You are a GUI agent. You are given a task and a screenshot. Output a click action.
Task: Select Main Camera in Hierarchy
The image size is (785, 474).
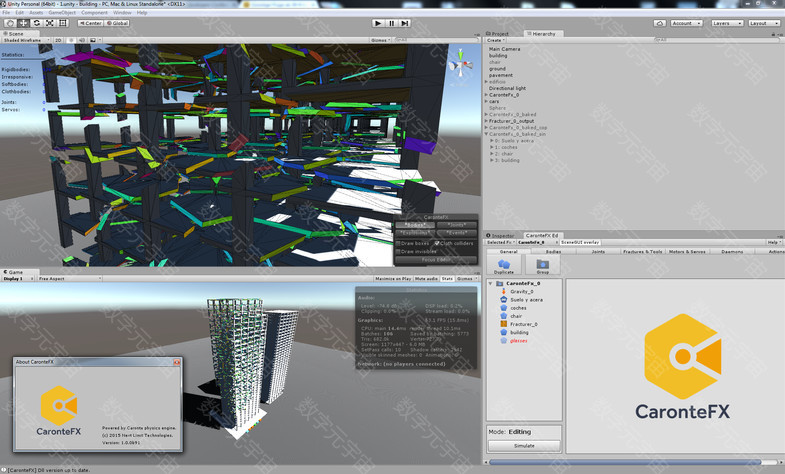pyautogui.click(x=504, y=49)
